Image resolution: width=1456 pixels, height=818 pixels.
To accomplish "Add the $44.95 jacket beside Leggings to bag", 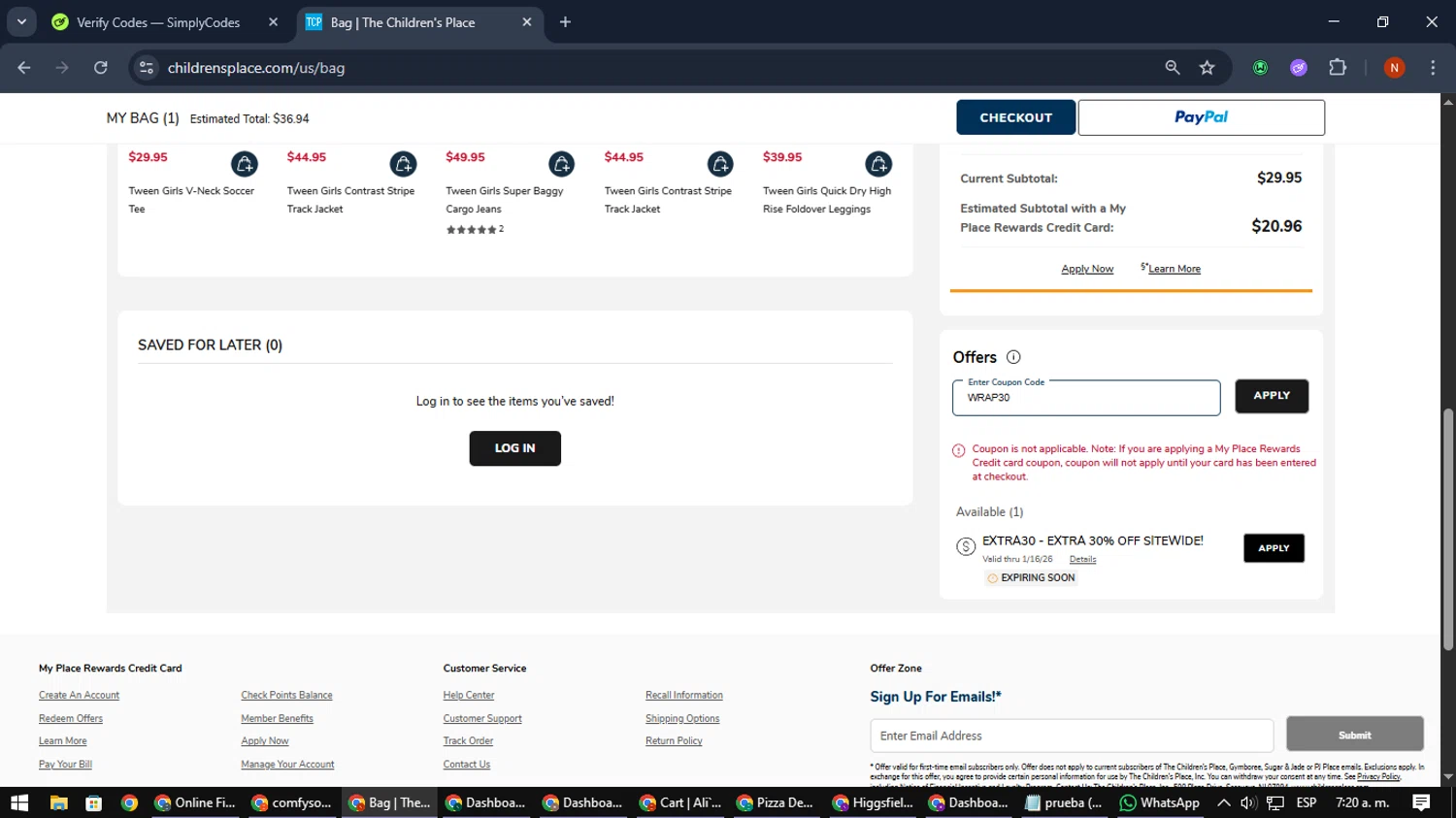I will point(720,164).
